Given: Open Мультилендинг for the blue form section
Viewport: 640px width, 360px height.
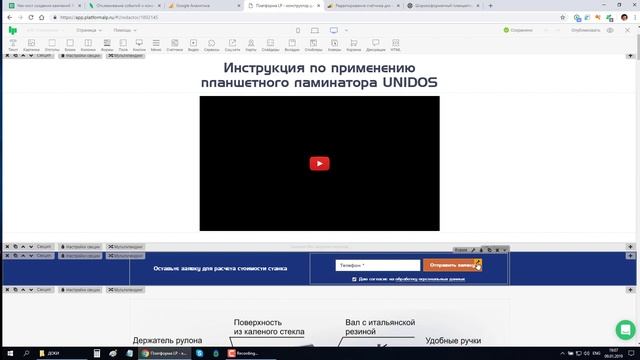Looking at the screenshot, I should click(125, 256).
